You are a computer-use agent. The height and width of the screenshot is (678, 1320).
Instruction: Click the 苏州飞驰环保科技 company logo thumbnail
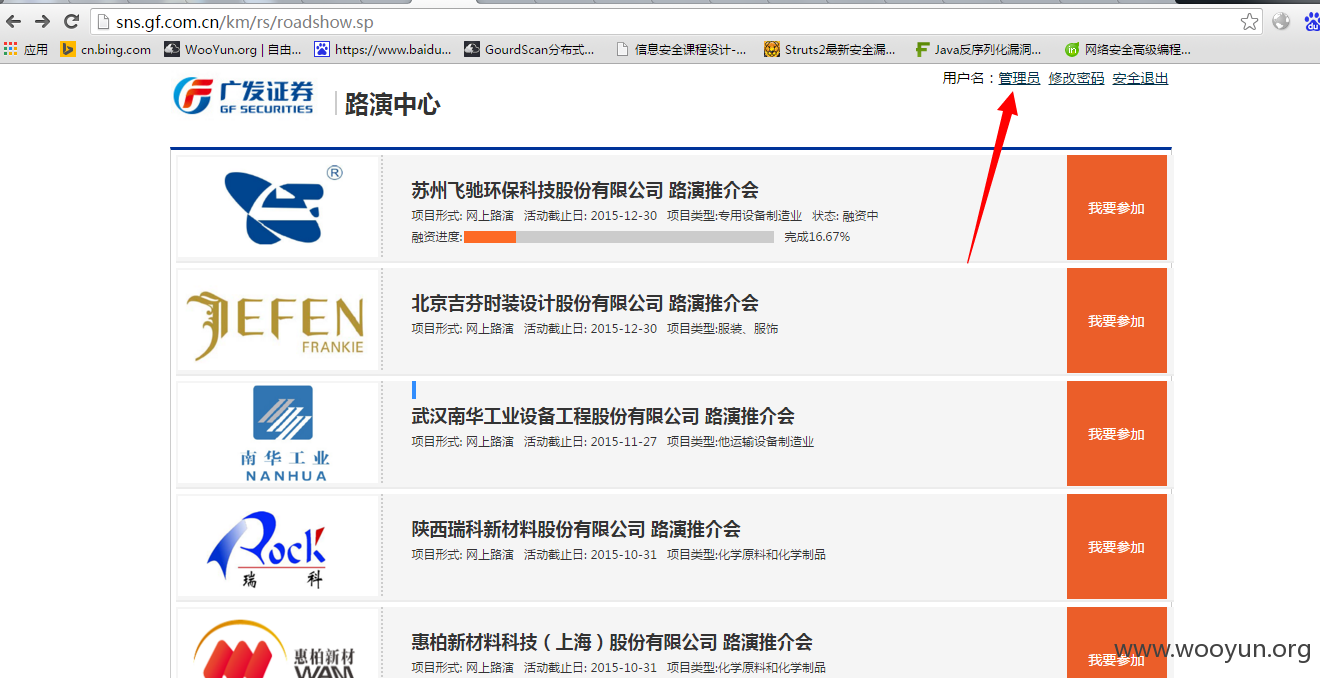pyautogui.click(x=278, y=207)
